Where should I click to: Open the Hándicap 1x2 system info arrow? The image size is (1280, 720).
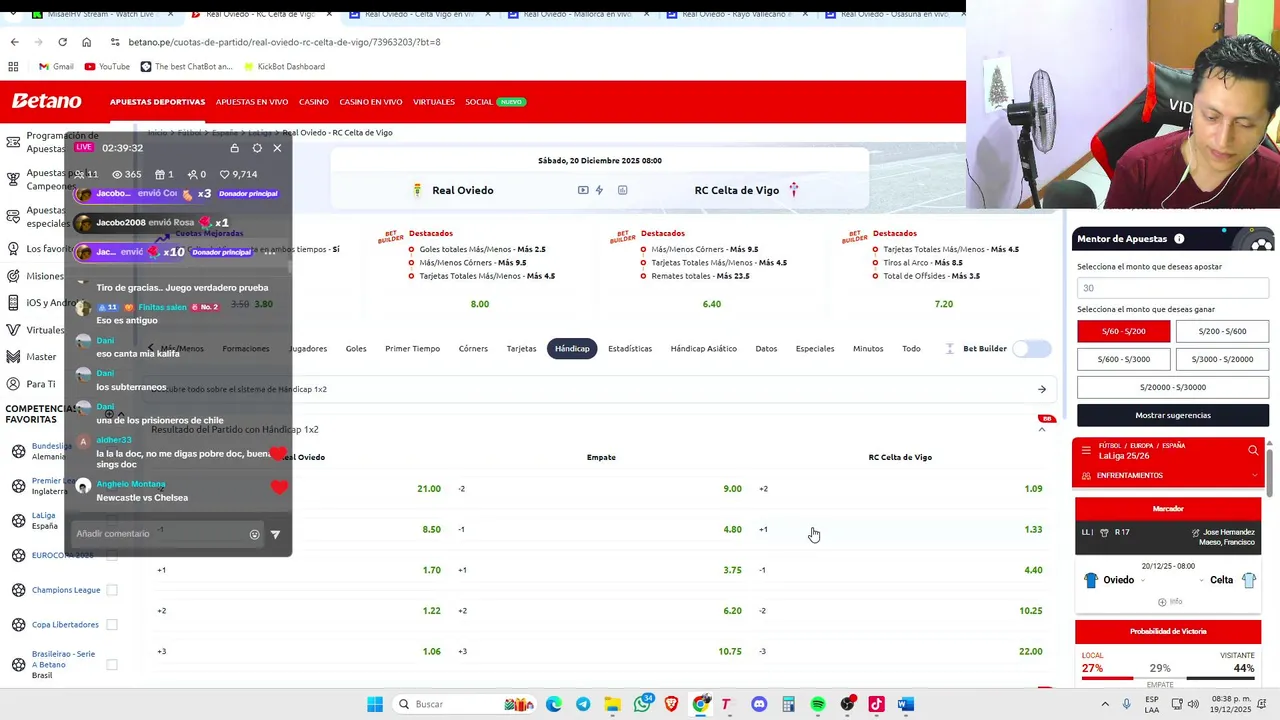coord(1042,389)
